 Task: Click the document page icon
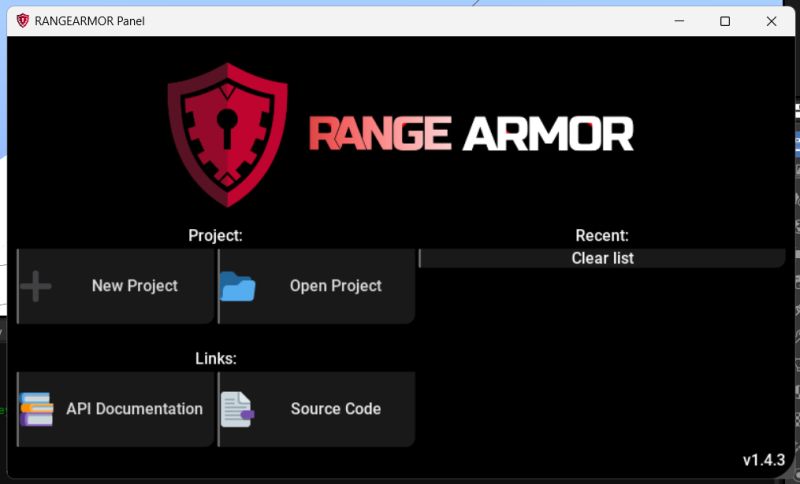[x=237, y=409]
